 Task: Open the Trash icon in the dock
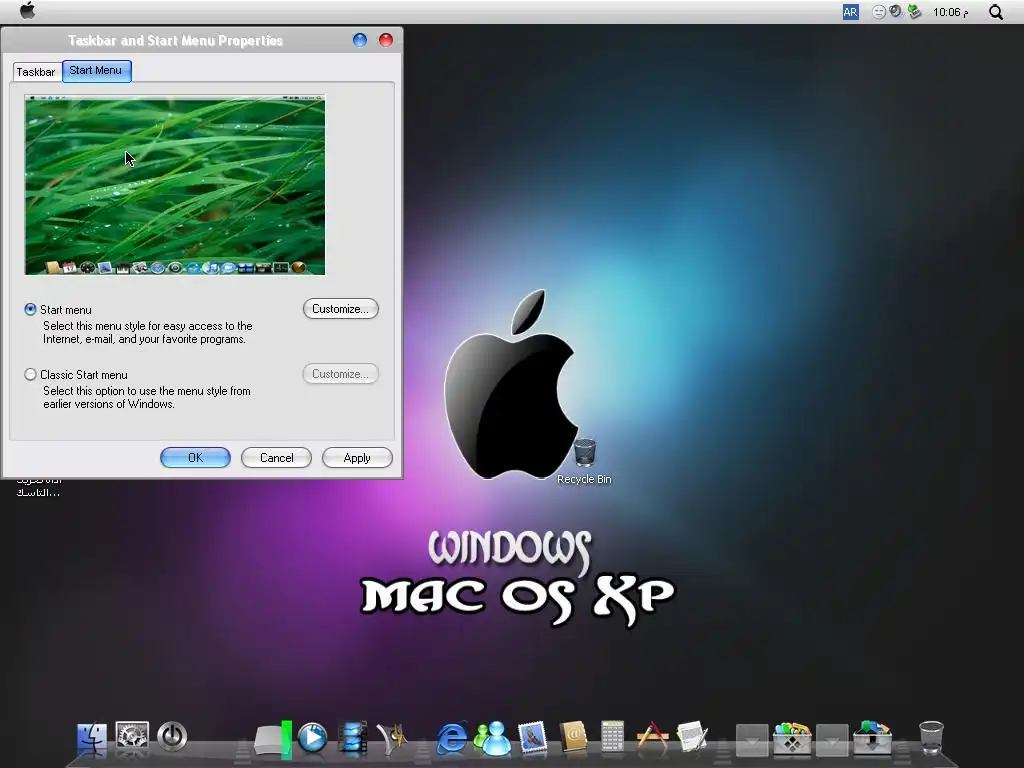coord(931,738)
